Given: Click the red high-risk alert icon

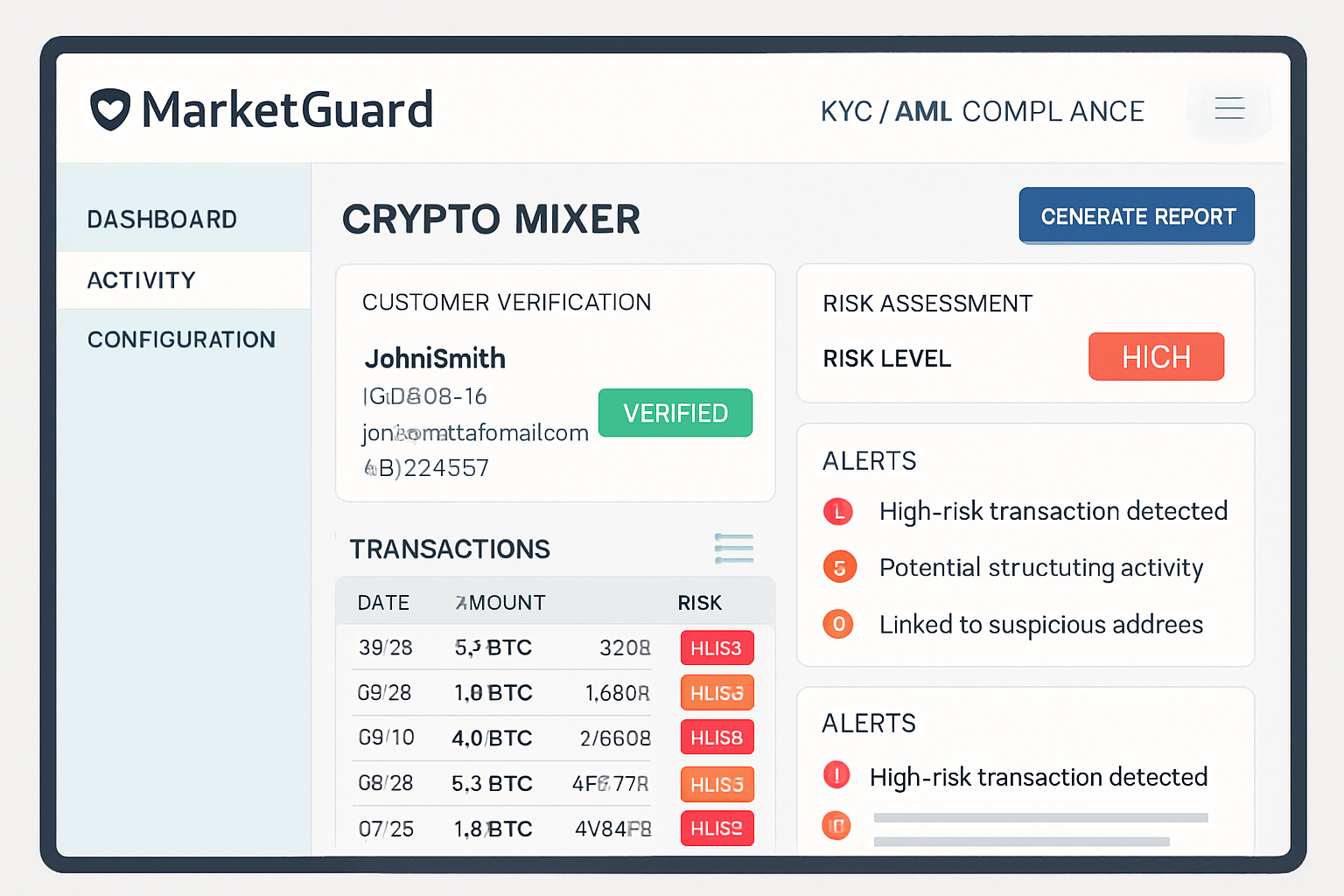Looking at the screenshot, I should tap(839, 511).
